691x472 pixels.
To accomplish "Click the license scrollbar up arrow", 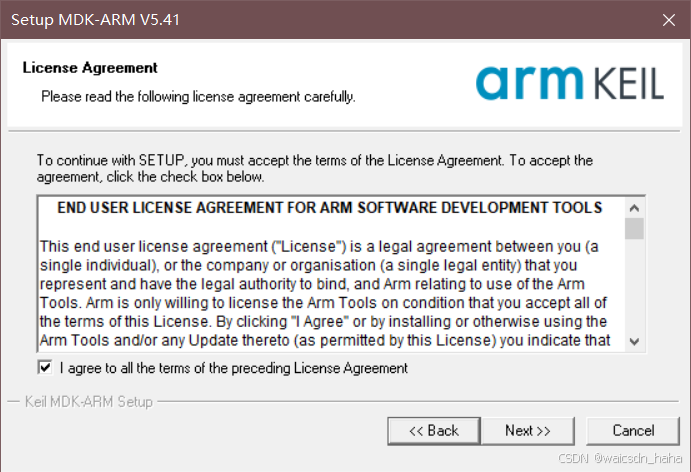I will coord(634,208).
